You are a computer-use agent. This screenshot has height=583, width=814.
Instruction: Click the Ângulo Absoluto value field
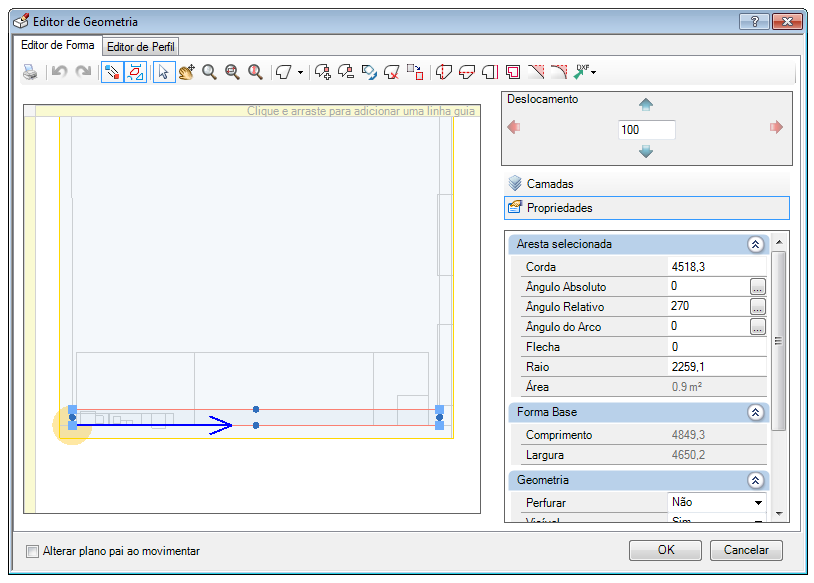[x=708, y=287]
